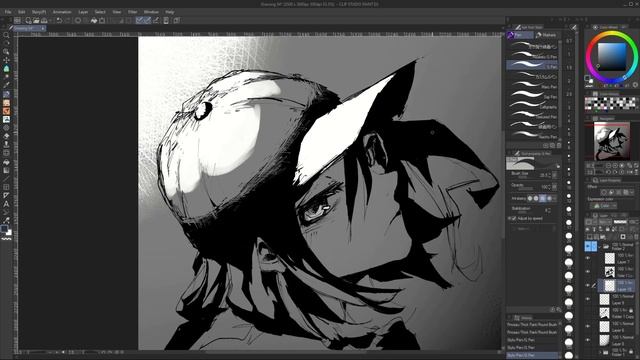Hide Layer 9 with its eye icon
The width and height of the screenshot is (640, 360).
(x=588, y=299)
